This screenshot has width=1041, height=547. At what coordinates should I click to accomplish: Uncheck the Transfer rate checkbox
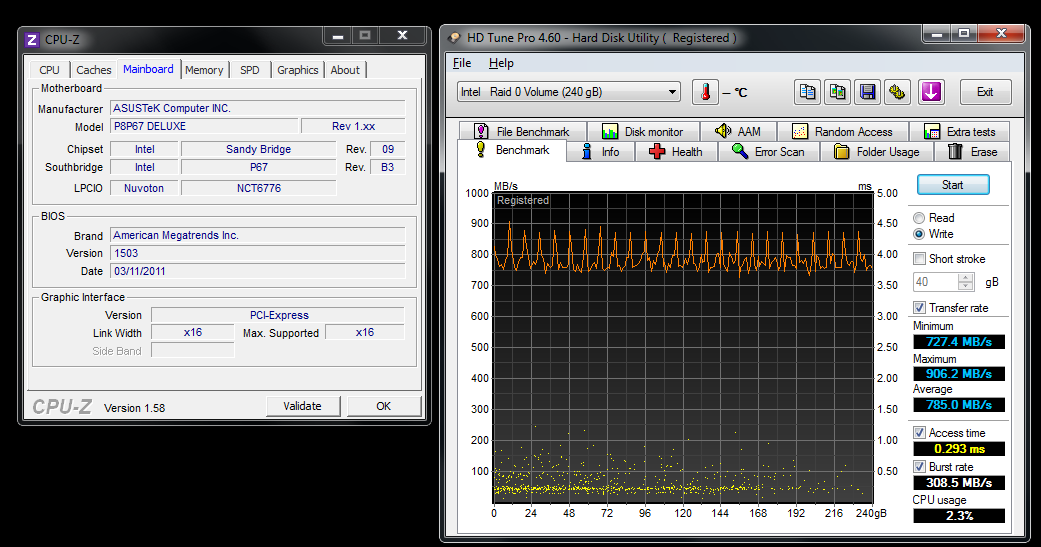pyautogui.click(x=919, y=308)
